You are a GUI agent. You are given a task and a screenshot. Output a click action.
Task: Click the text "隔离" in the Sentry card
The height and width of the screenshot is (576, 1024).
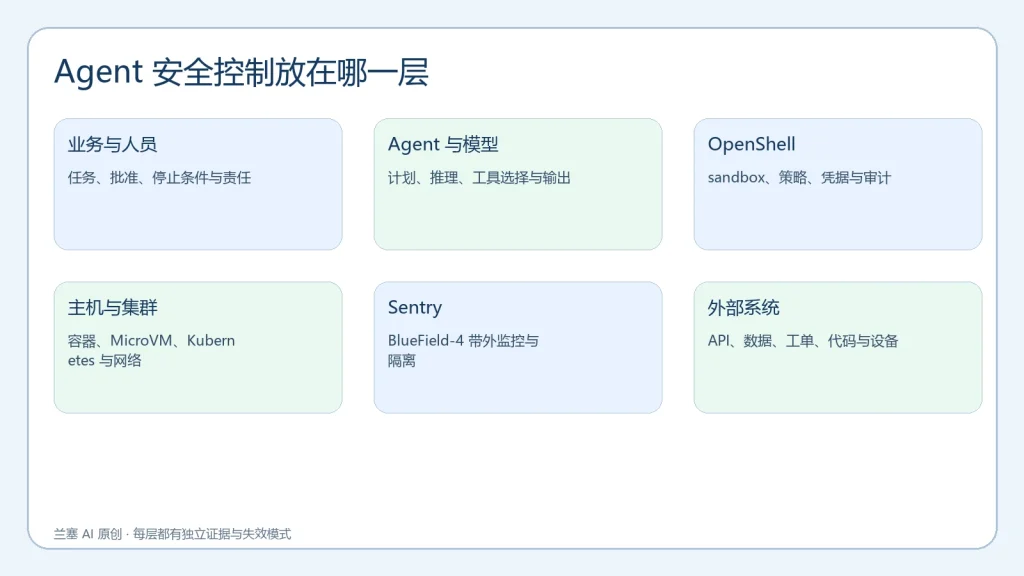pos(402,360)
